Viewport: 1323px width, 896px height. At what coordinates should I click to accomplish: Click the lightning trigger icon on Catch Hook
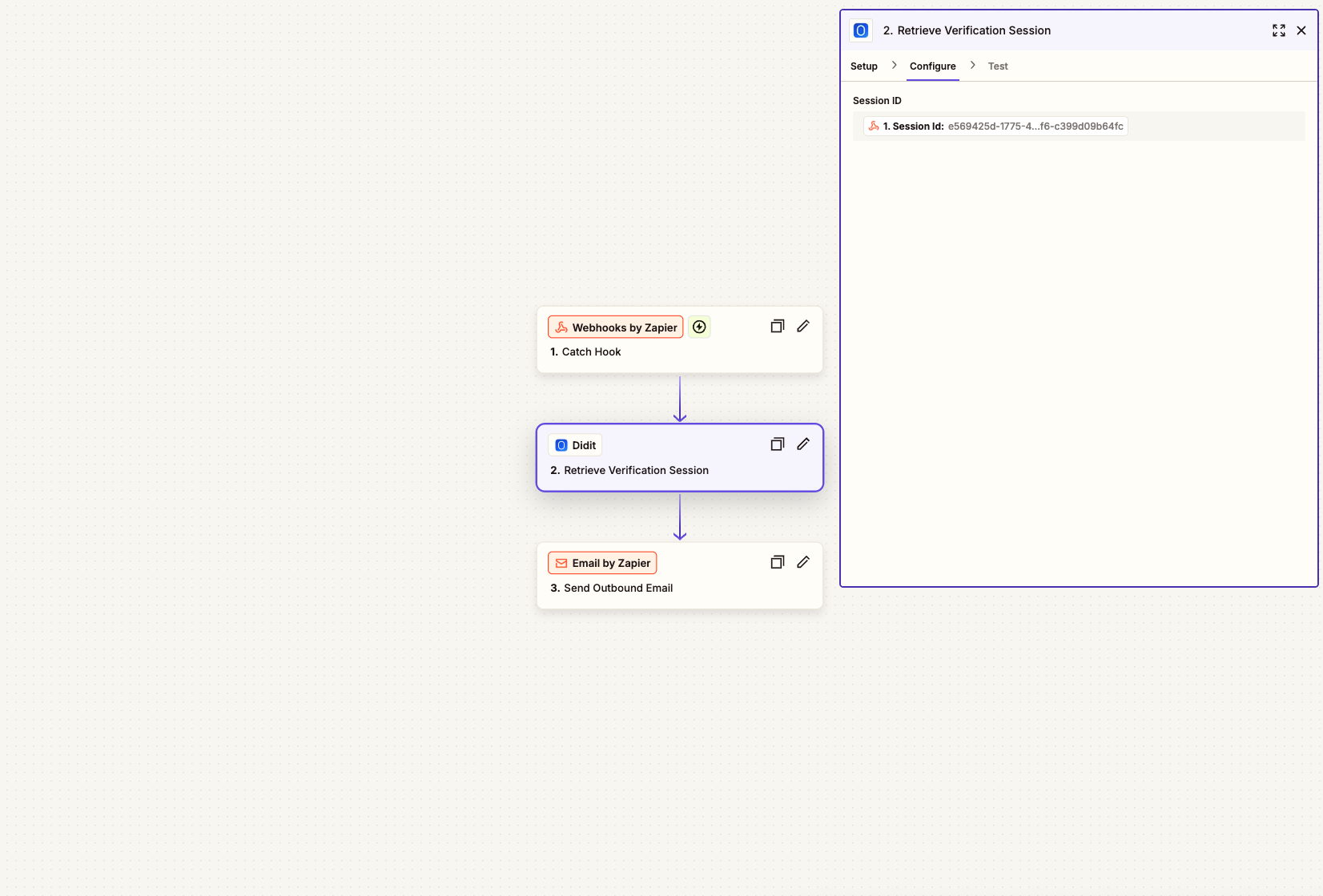tap(699, 327)
